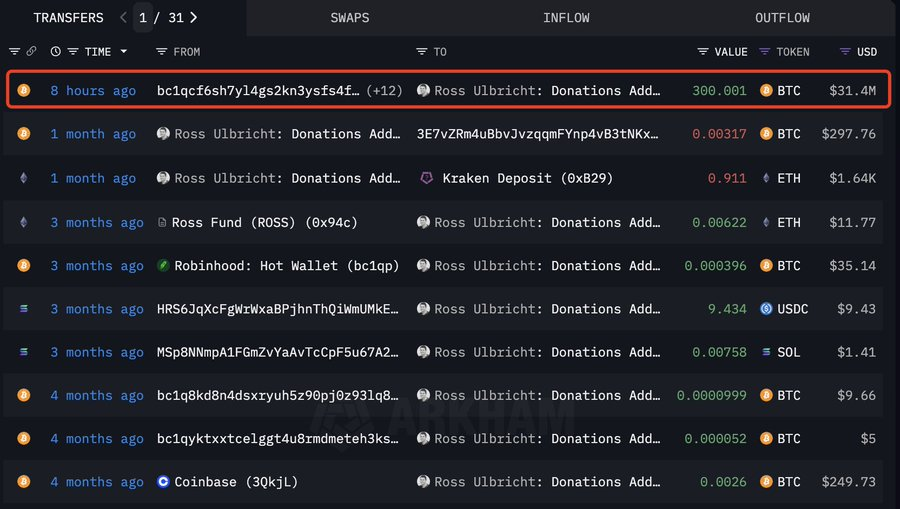Expand the TIME sort dropdown arrow

click(123, 52)
